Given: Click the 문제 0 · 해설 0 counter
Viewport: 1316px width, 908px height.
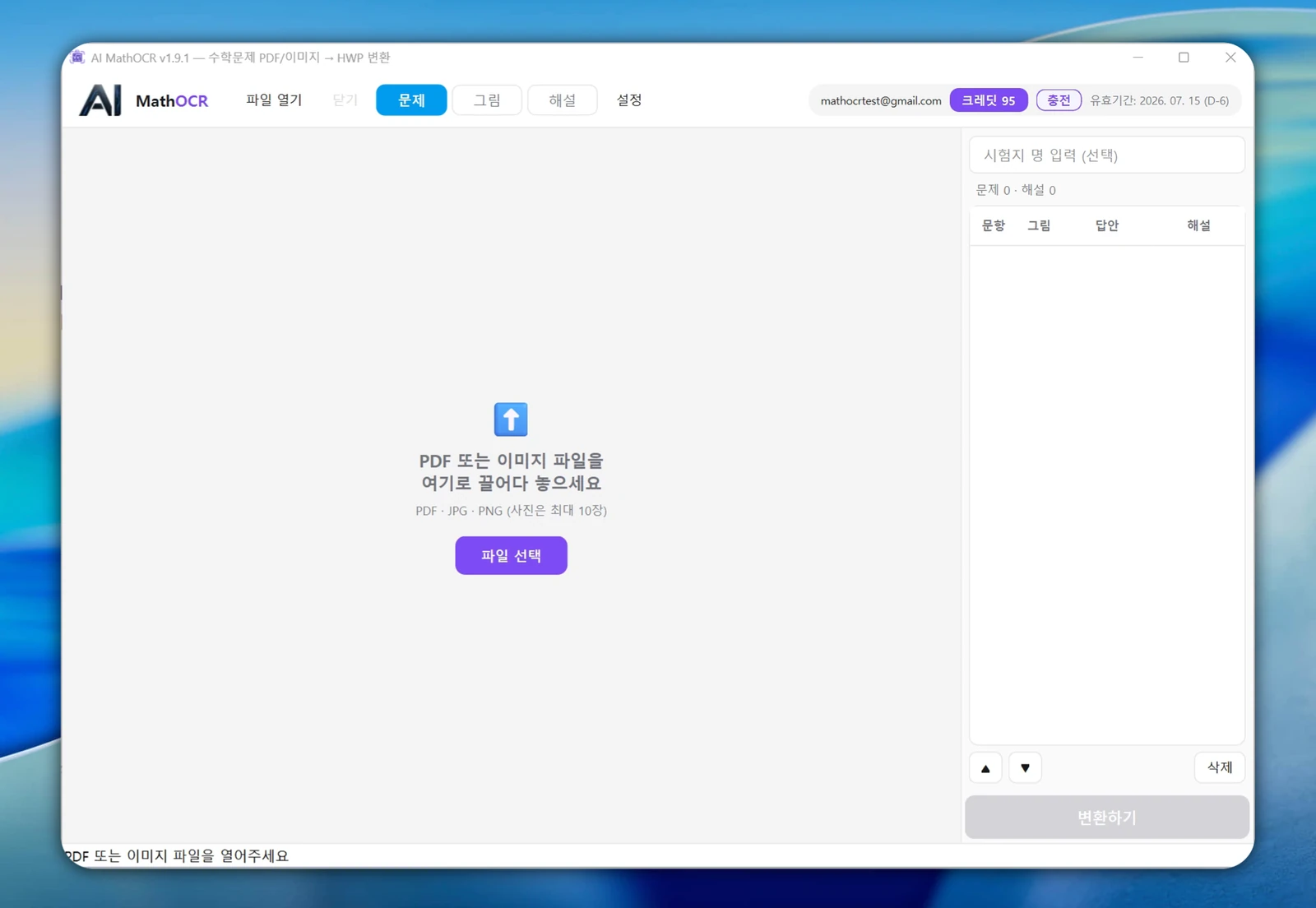Looking at the screenshot, I should coord(1016,190).
